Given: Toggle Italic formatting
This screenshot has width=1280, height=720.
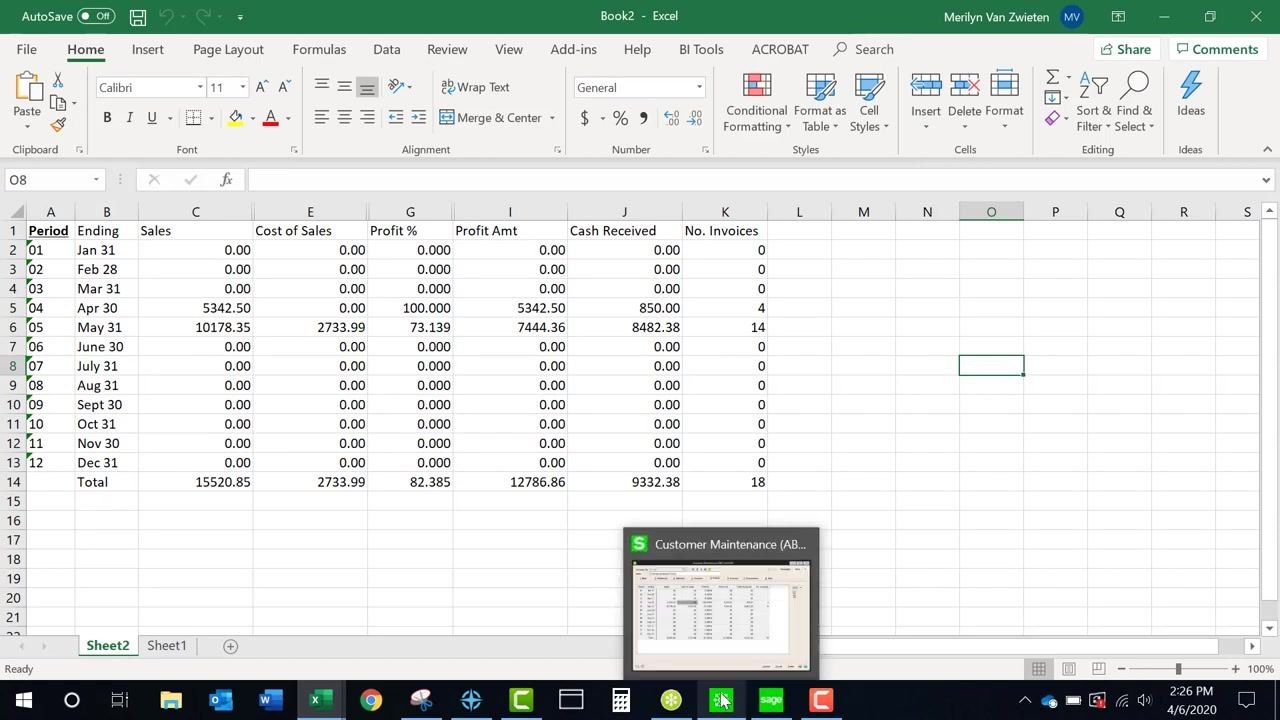Looking at the screenshot, I should (x=129, y=118).
